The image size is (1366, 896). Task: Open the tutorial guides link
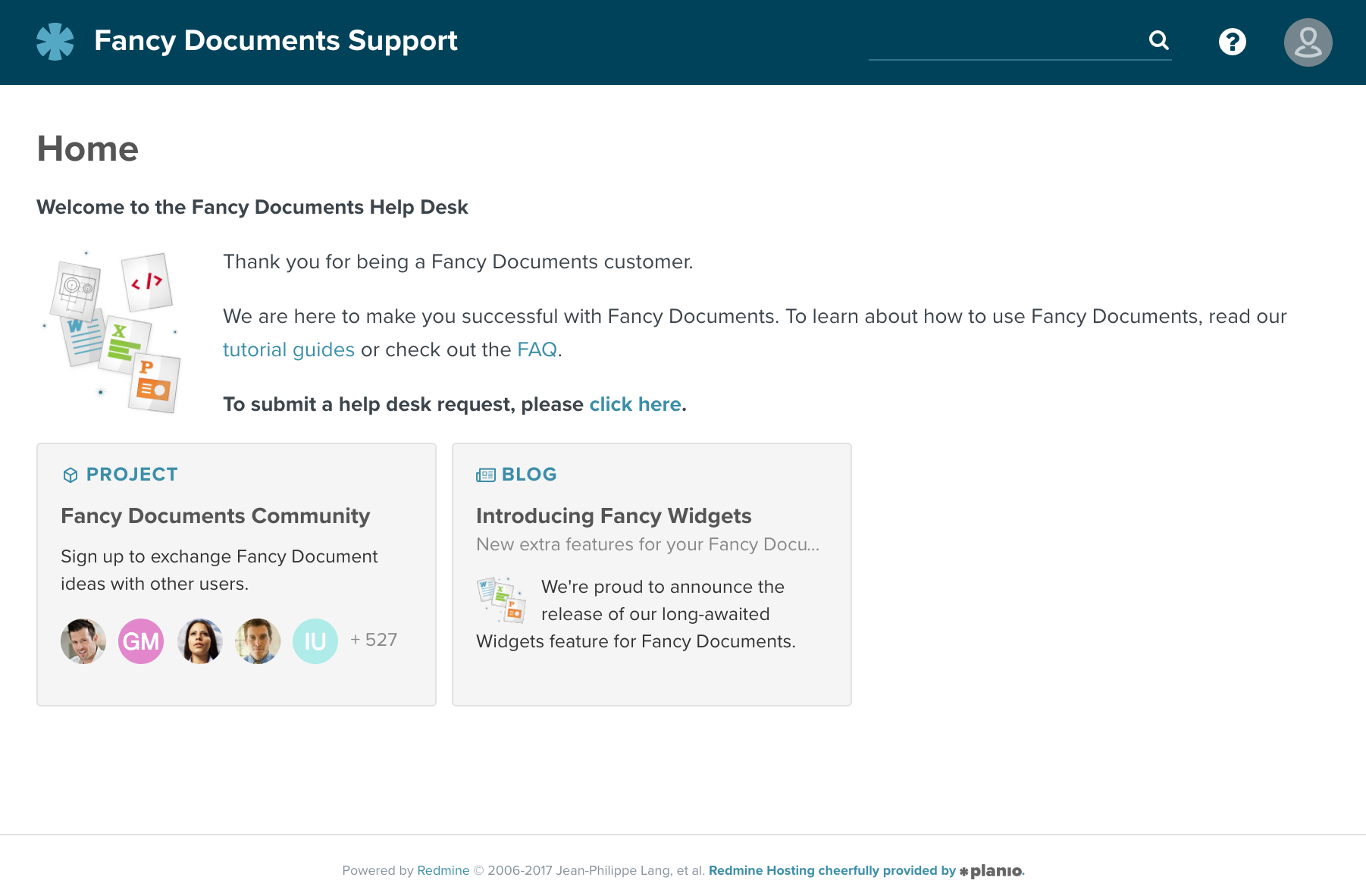coord(289,349)
